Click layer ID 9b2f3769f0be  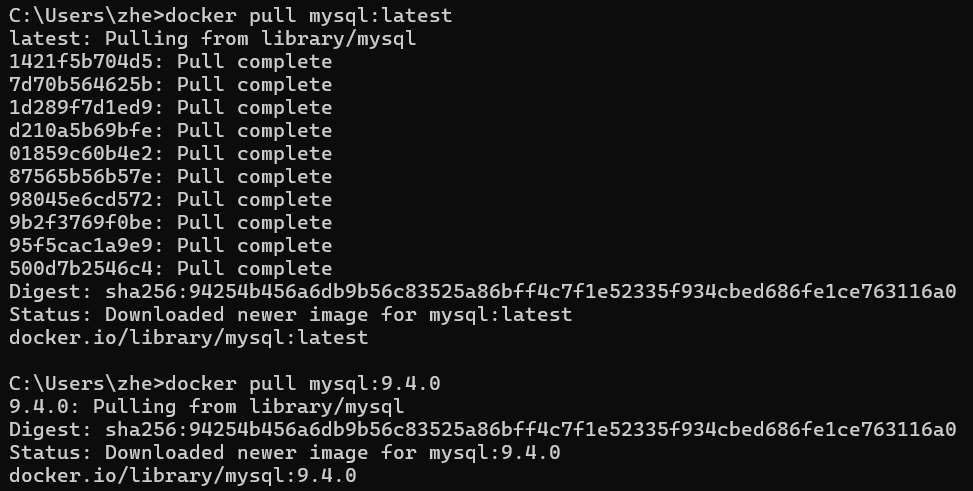[81, 222]
